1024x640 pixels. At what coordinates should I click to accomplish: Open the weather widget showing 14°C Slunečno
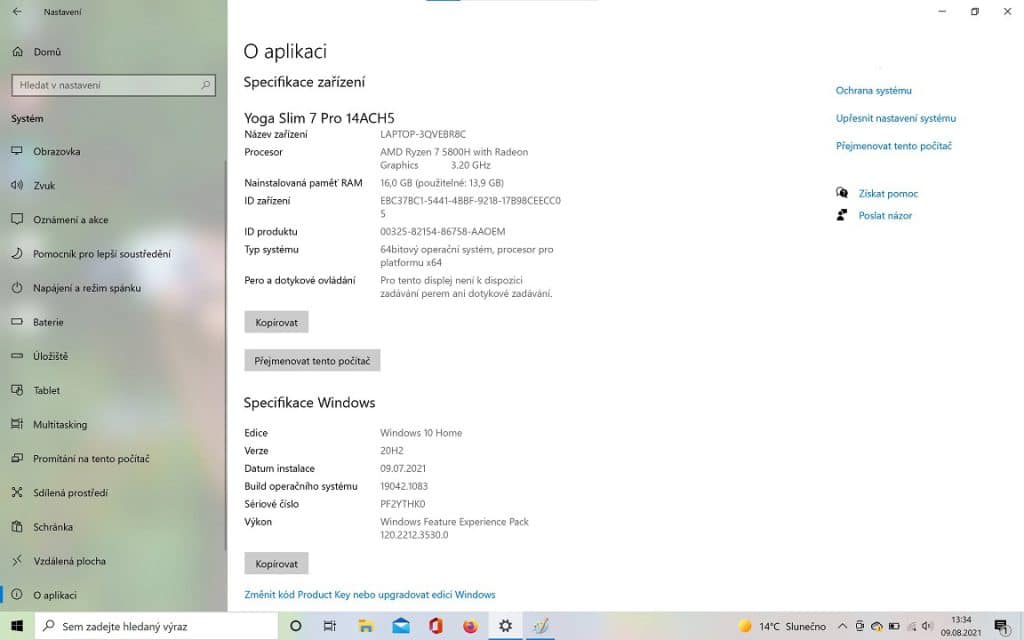tap(782, 626)
